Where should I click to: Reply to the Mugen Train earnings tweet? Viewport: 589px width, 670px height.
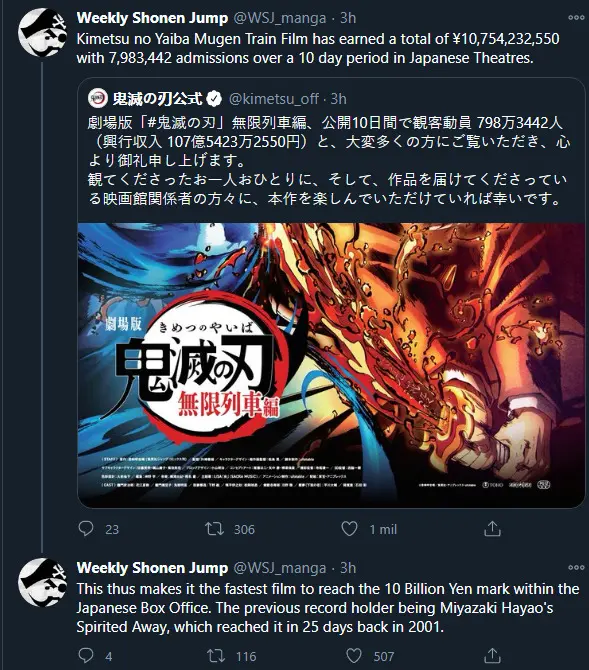(86, 529)
